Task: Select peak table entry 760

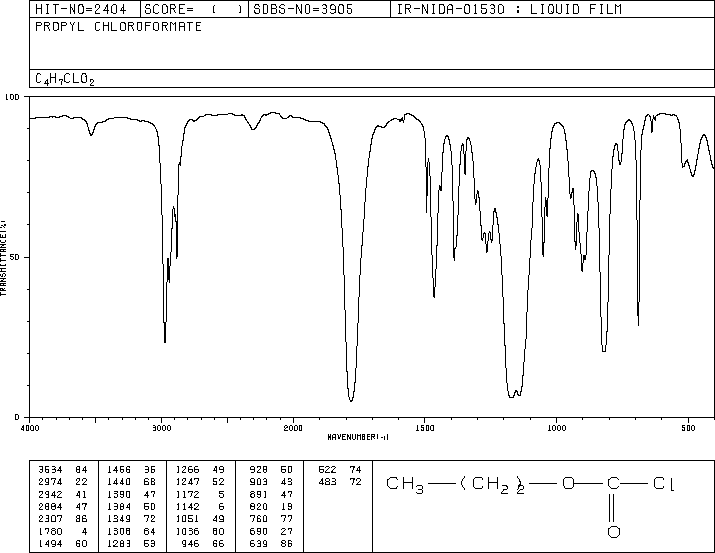Action: coord(271,519)
